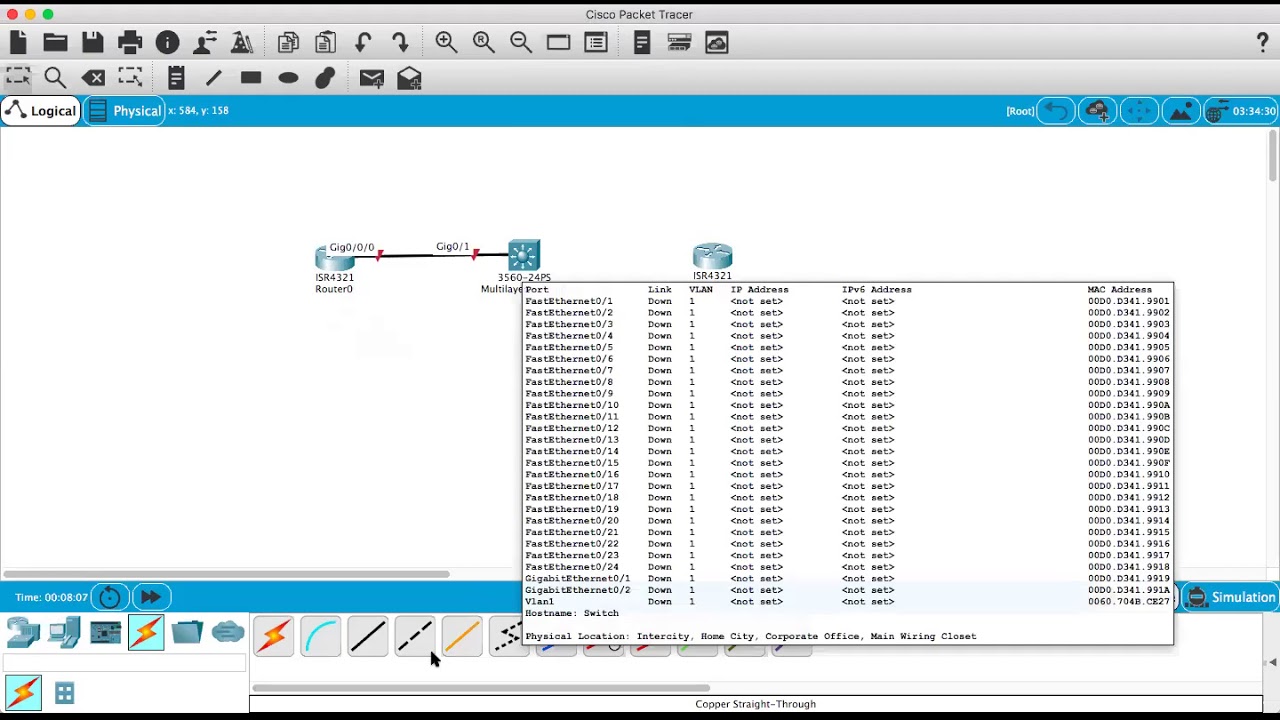Open Network Information with the info icon
The width and height of the screenshot is (1280, 720).
(167, 42)
